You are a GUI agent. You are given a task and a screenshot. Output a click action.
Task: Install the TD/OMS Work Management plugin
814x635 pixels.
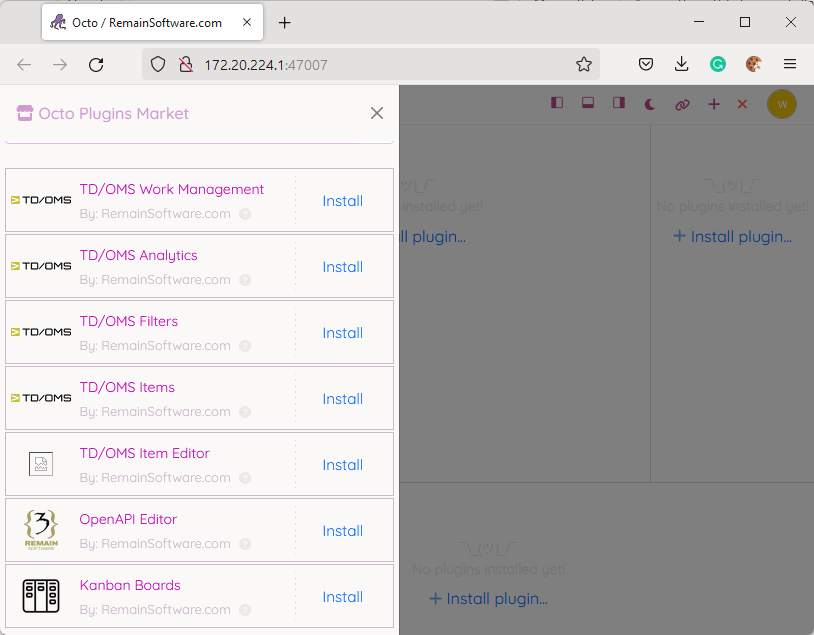tap(342, 201)
